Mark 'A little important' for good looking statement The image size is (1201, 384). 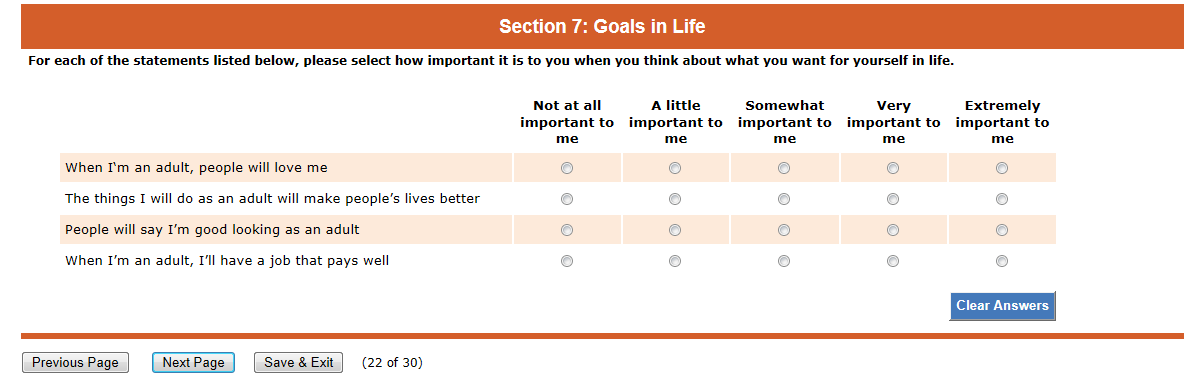point(675,230)
